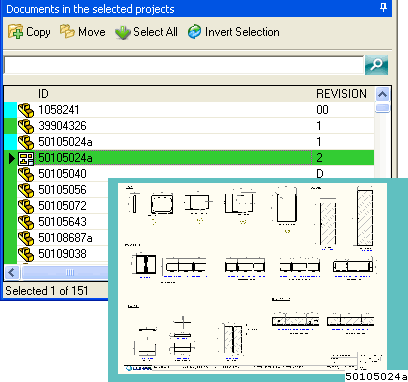The image size is (408, 382).
Task: Sort by the REVISION column header
Action: coord(341,94)
